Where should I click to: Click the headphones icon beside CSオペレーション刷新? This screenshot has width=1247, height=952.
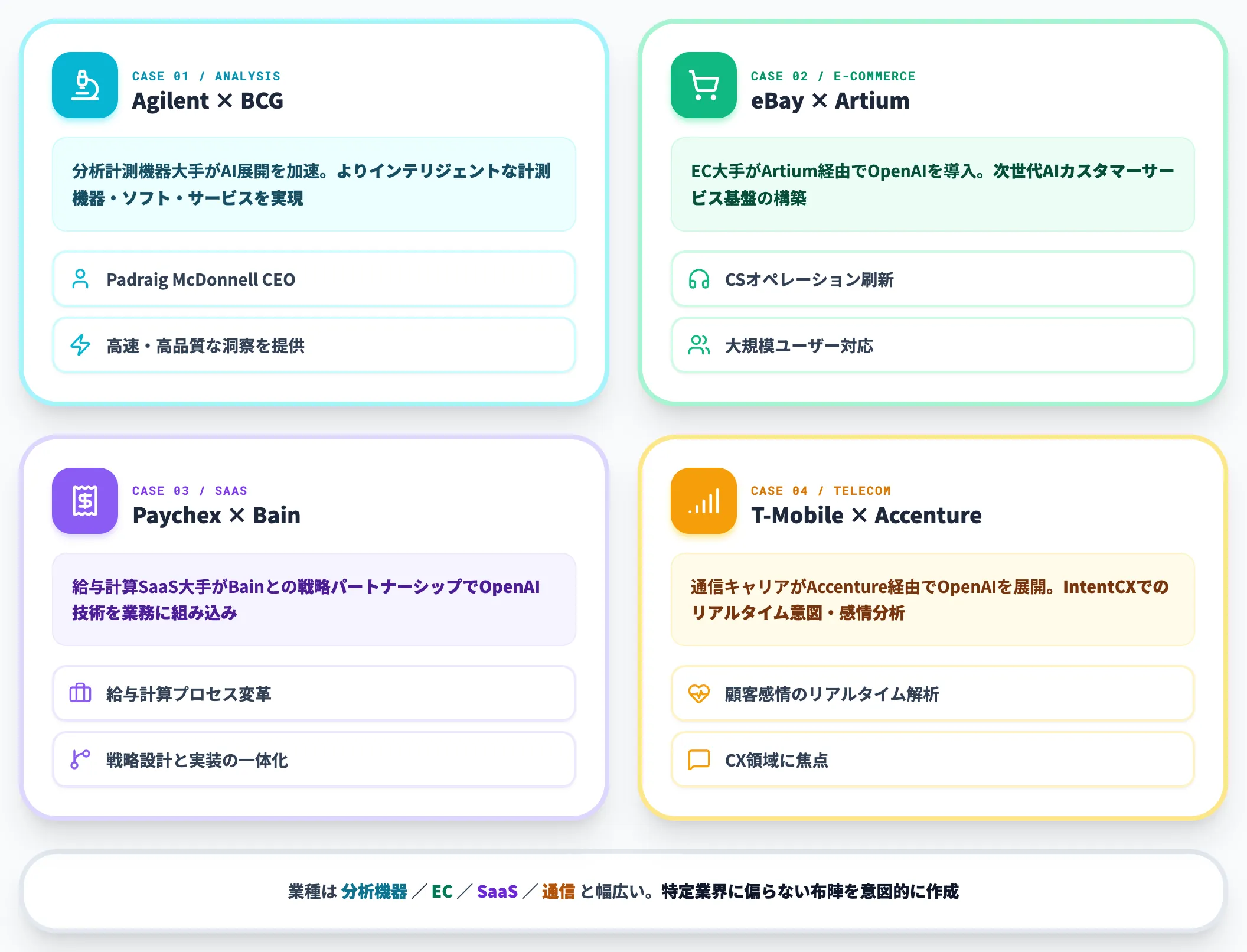[699, 279]
